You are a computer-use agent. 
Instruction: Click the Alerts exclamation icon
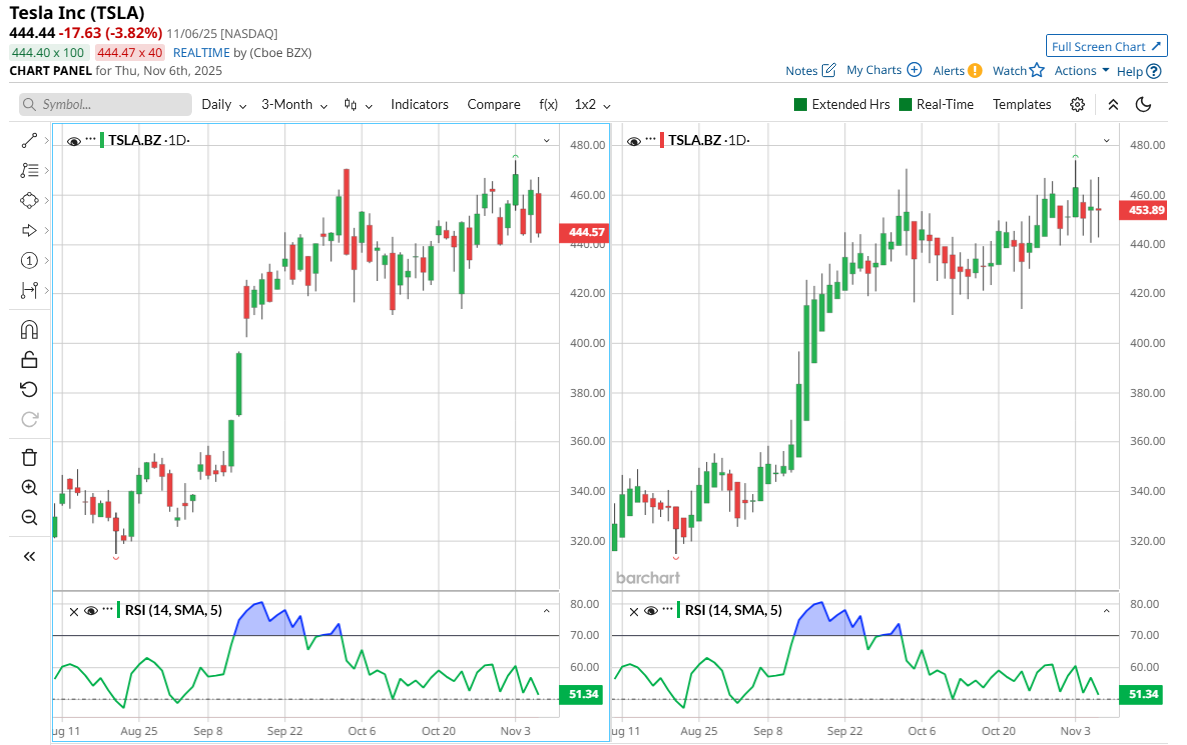coord(975,70)
